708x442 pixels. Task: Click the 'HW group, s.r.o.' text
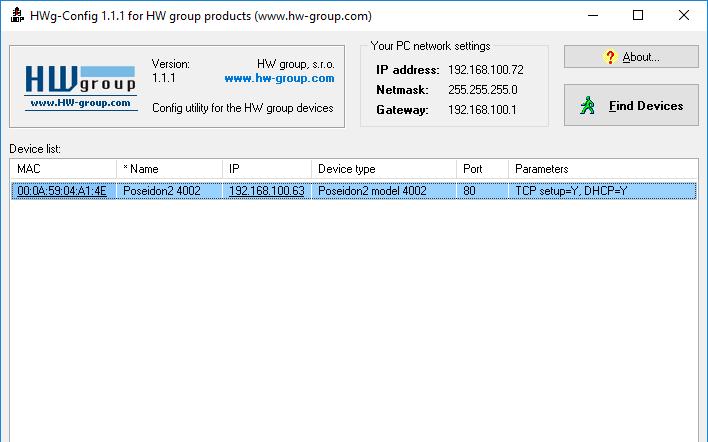[296, 64]
